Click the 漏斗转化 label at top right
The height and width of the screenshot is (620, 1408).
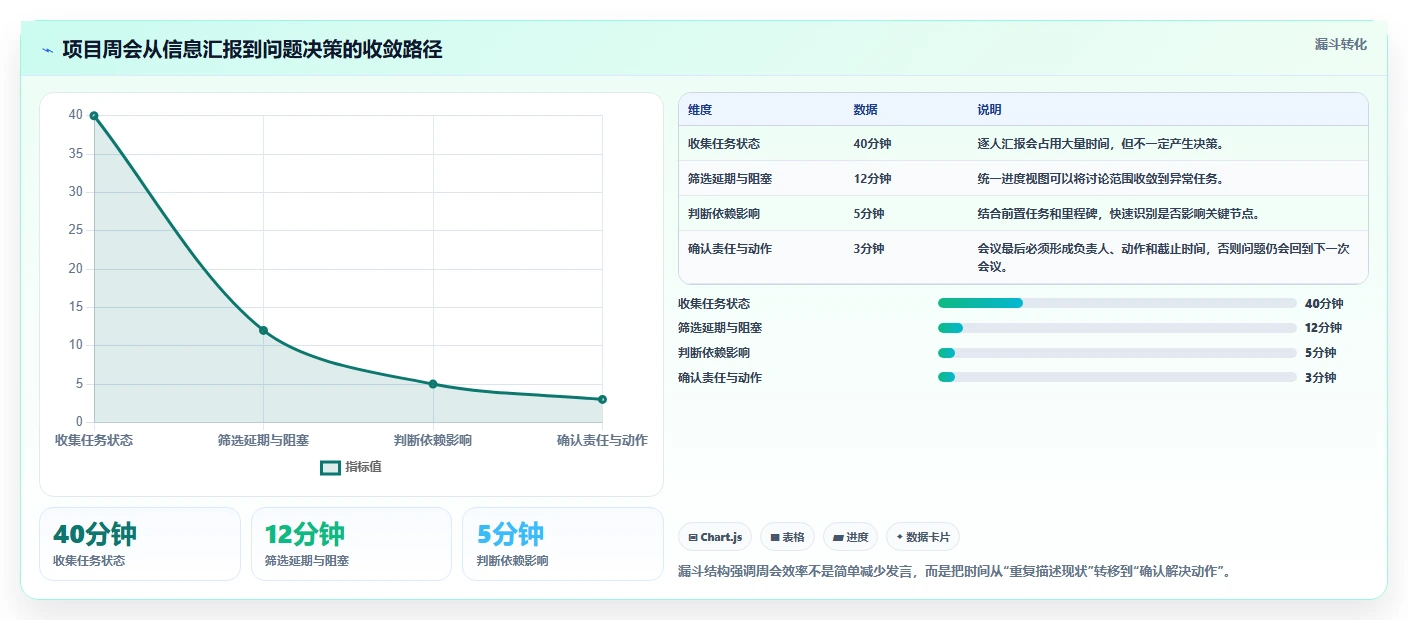(x=1340, y=44)
